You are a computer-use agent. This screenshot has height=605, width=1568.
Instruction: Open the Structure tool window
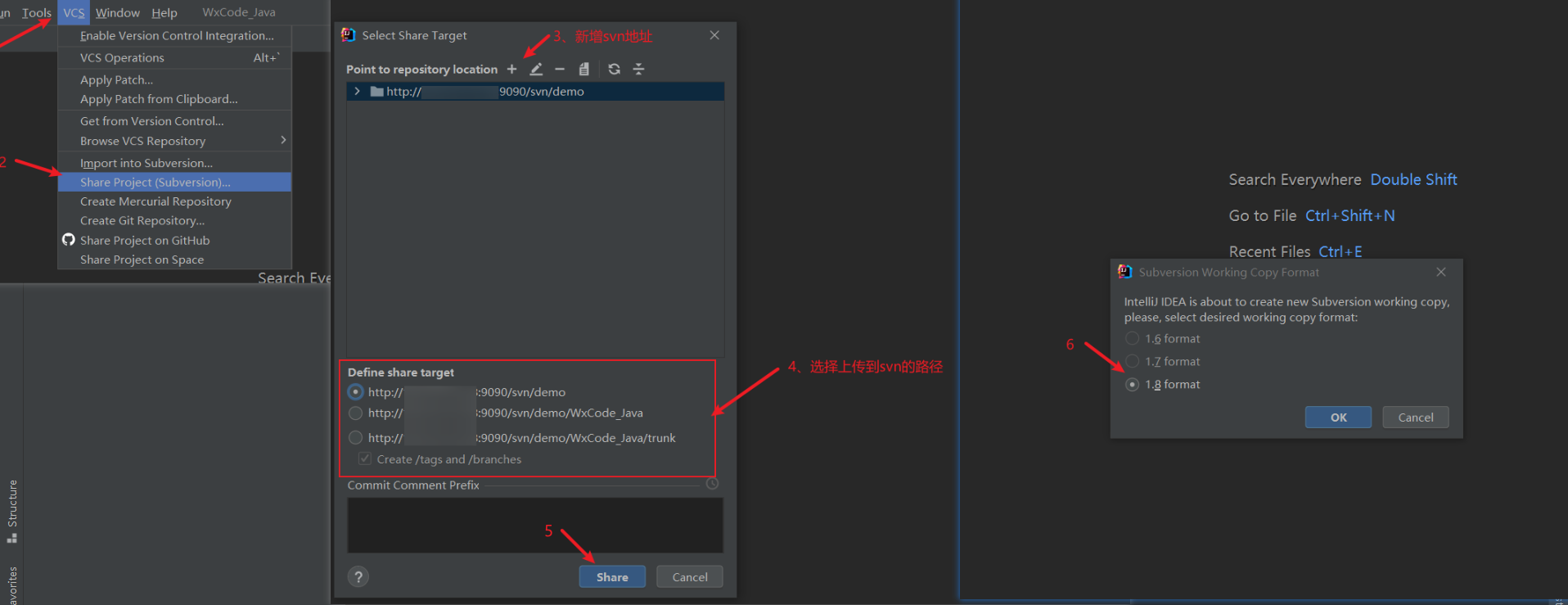(x=12, y=511)
